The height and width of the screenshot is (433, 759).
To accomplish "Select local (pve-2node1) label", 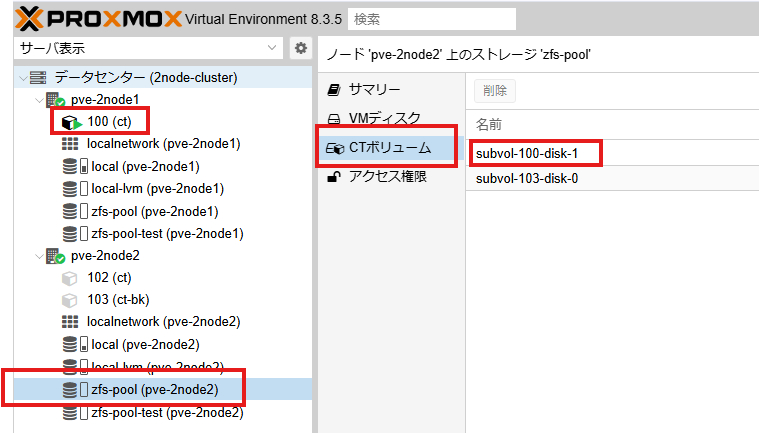I will tap(145, 166).
